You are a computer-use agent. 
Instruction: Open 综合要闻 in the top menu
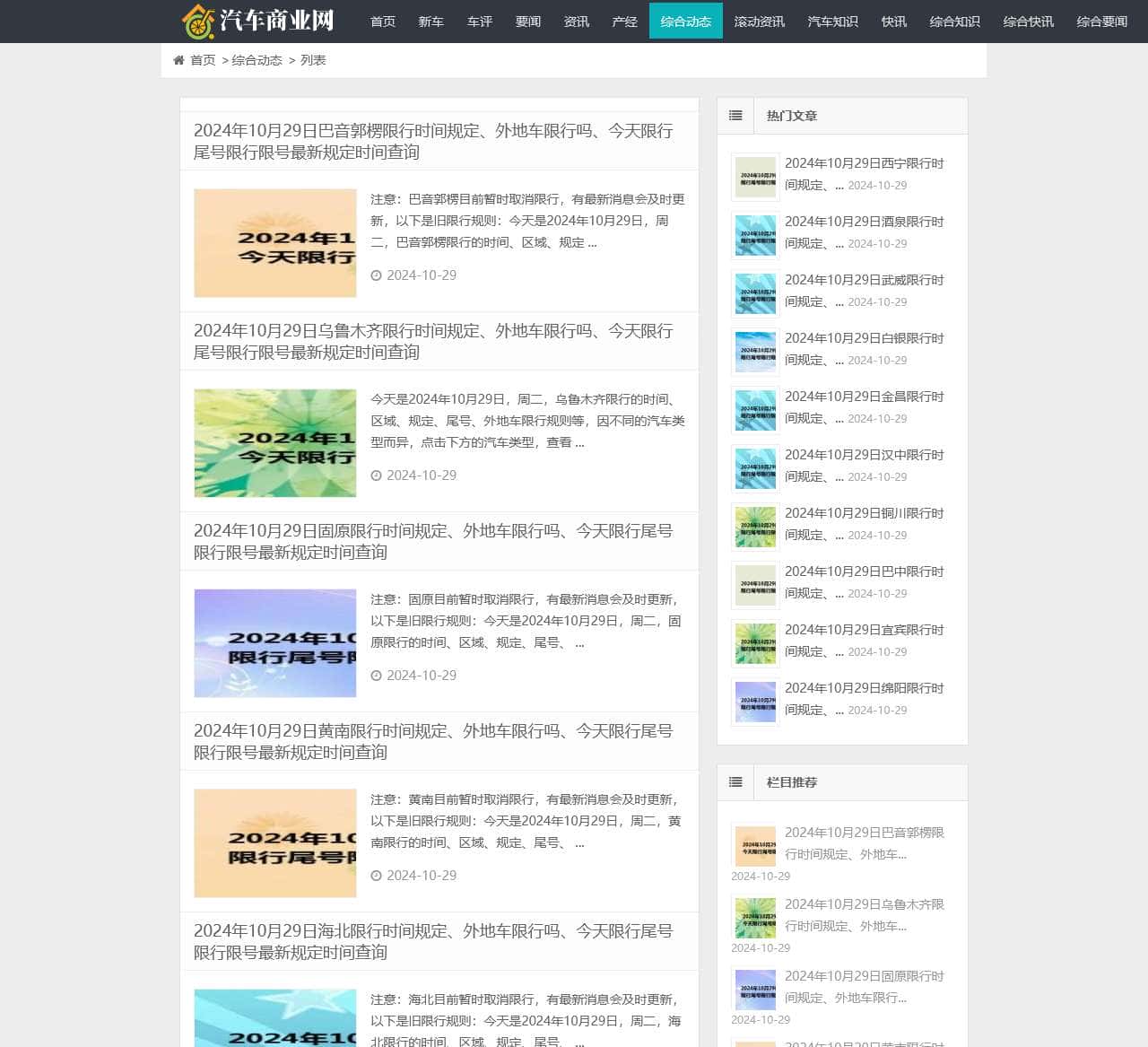[x=1102, y=22]
